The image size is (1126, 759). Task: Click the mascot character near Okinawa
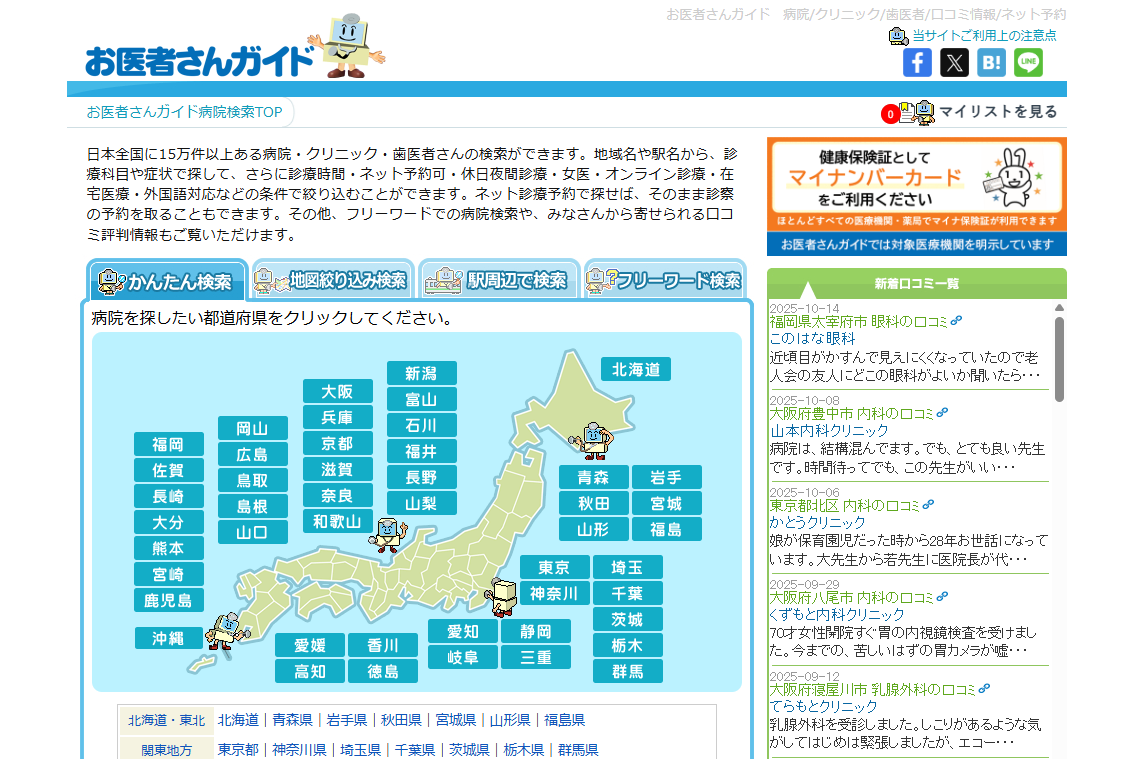(x=225, y=631)
